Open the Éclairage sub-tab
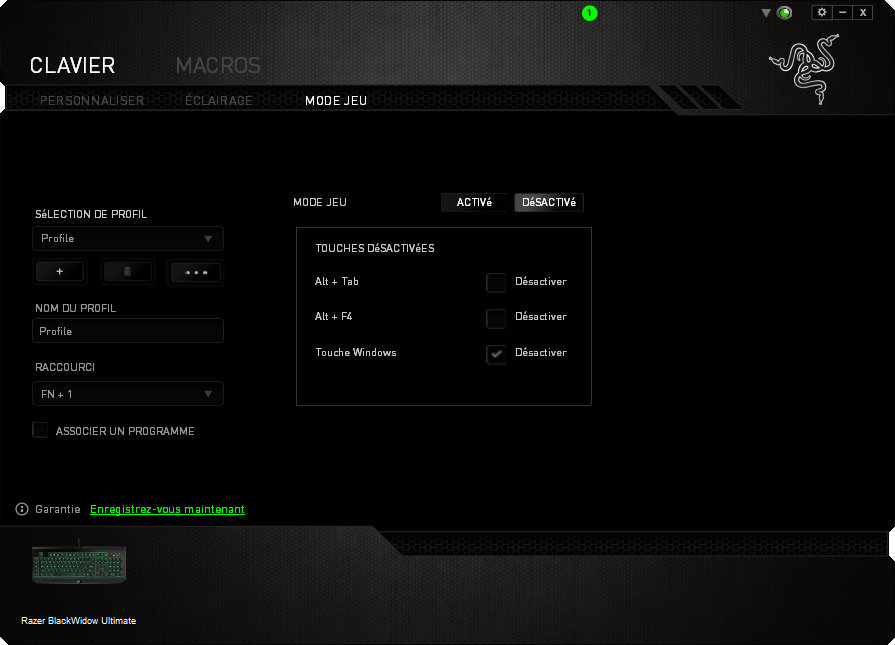The image size is (895, 645). pos(218,100)
